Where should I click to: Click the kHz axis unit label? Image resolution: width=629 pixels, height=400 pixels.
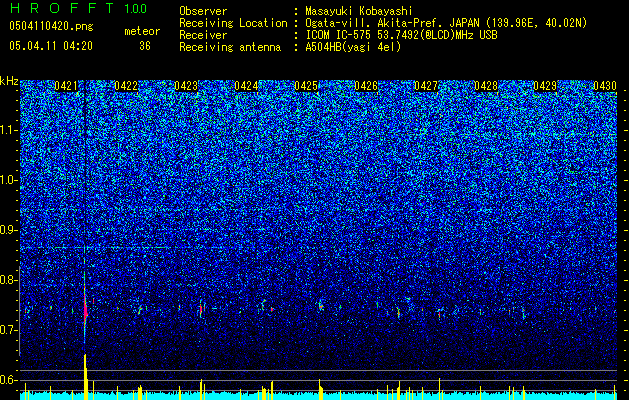(9, 81)
